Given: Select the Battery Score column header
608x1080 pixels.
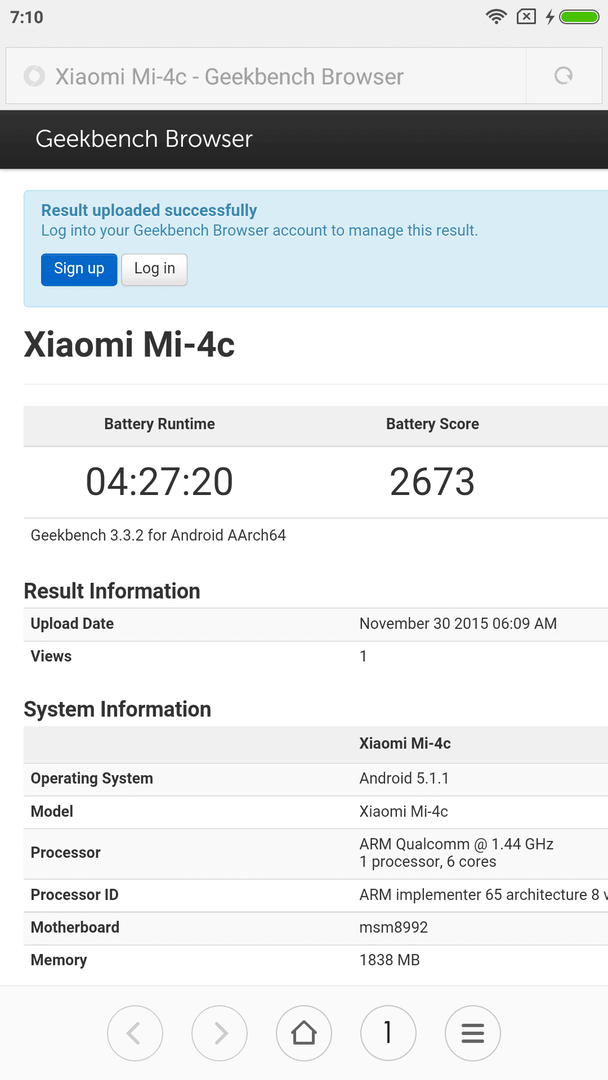Looking at the screenshot, I should click(x=432, y=424).
